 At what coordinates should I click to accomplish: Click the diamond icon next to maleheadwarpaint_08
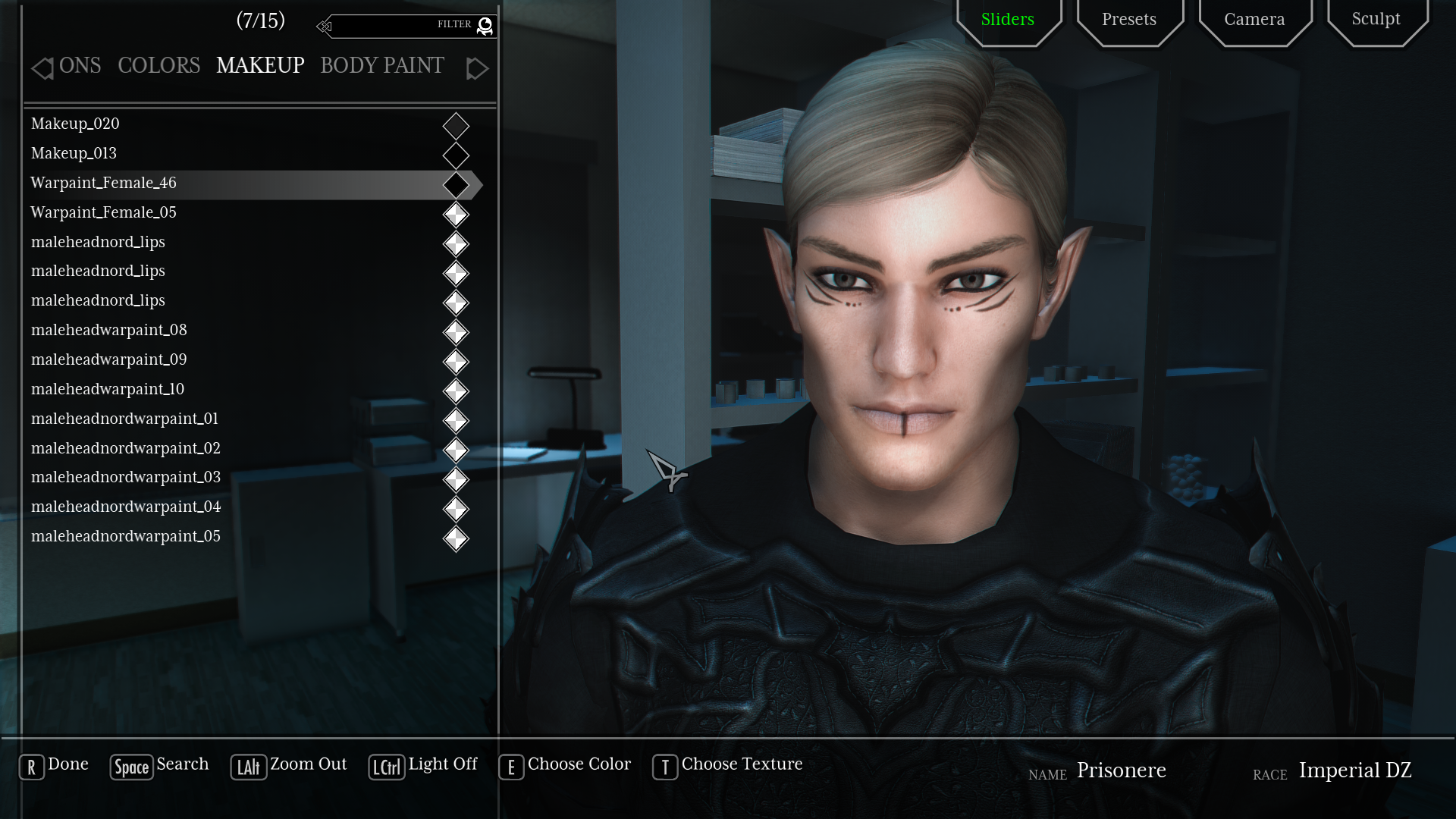pos(456,332)
